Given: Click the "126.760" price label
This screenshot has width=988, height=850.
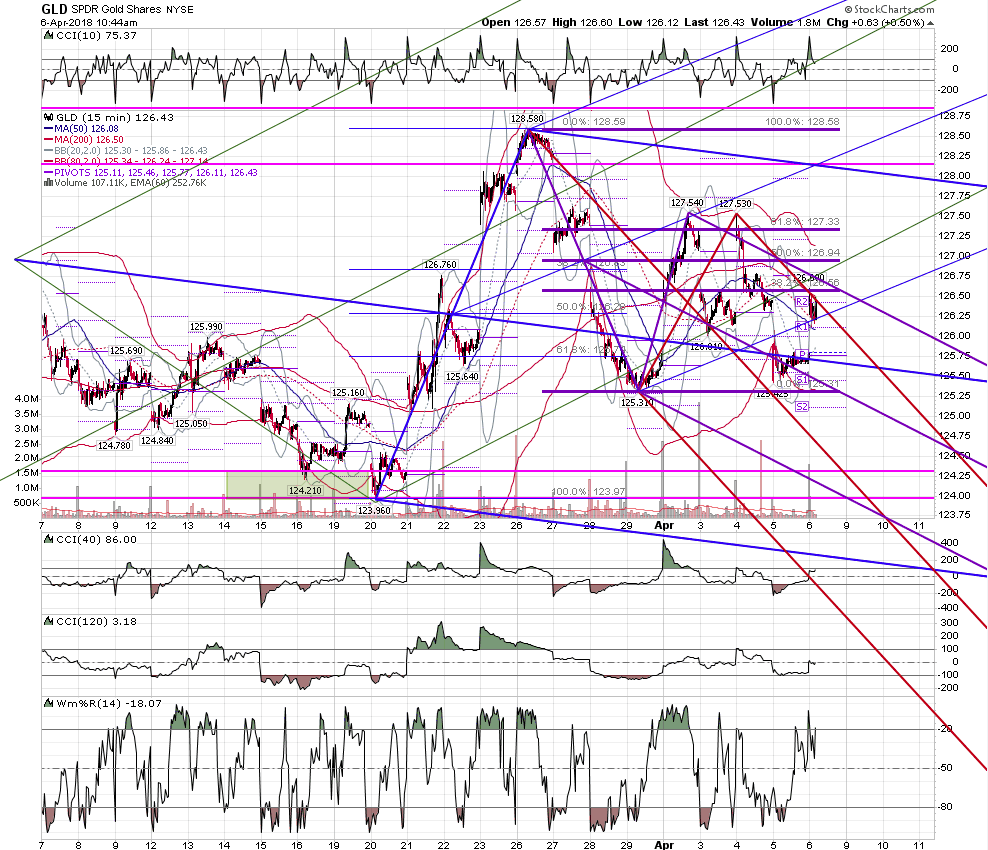Looking at the screenshot, I should coord(440,265).
